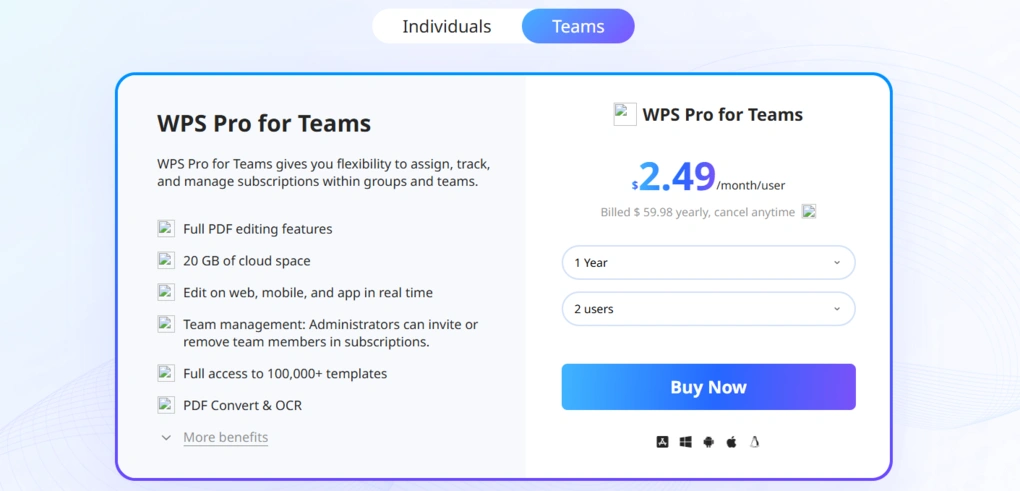1020x491 pixels.
Task: Click the icon beside Full PDF editing features
Action: pos(166,228)
